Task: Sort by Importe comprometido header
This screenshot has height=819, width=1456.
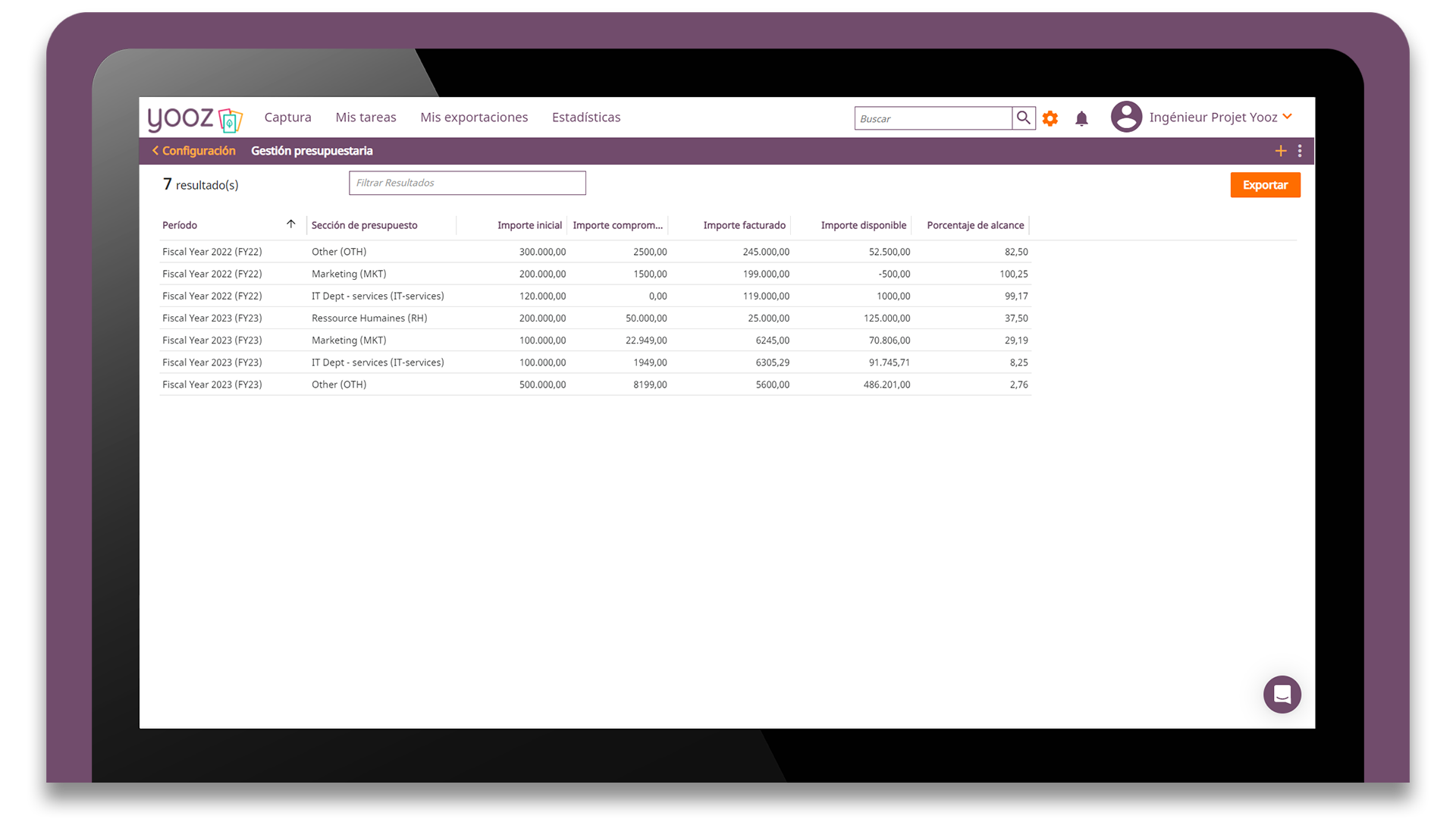Action: click(x=618, y=225)
